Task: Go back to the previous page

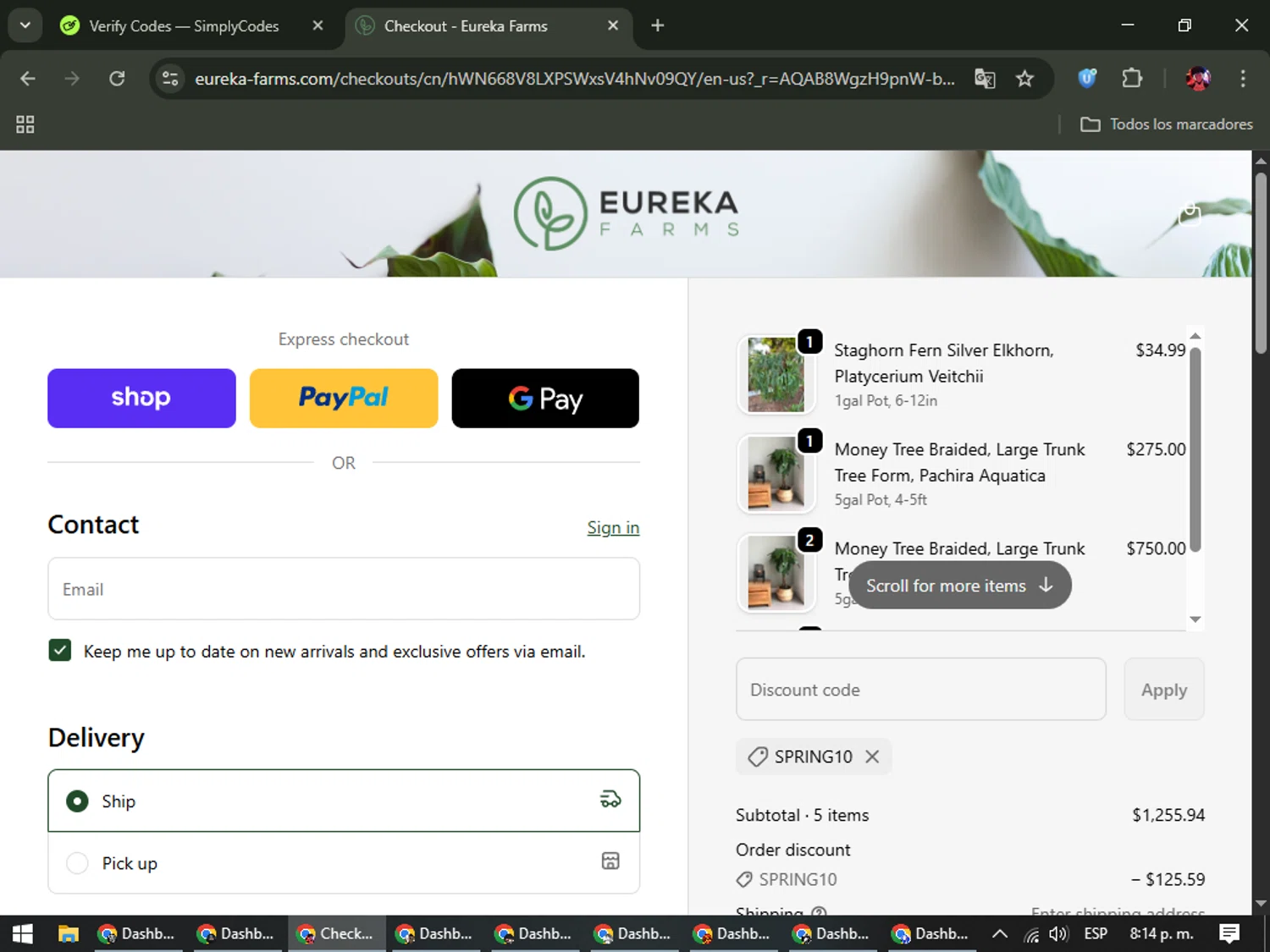Action: (x=28, y=79)
